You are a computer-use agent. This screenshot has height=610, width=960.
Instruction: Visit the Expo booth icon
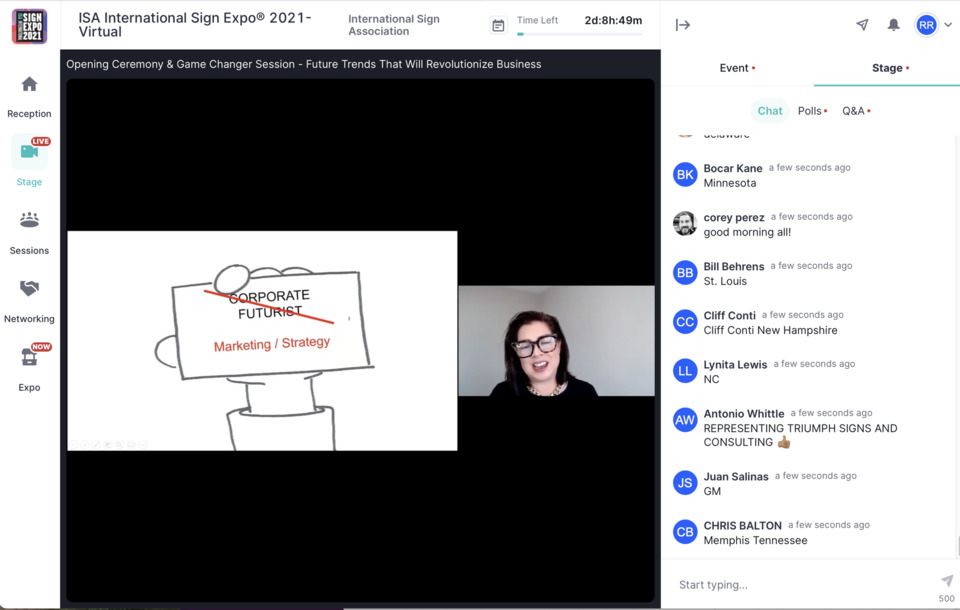point(29,357)
